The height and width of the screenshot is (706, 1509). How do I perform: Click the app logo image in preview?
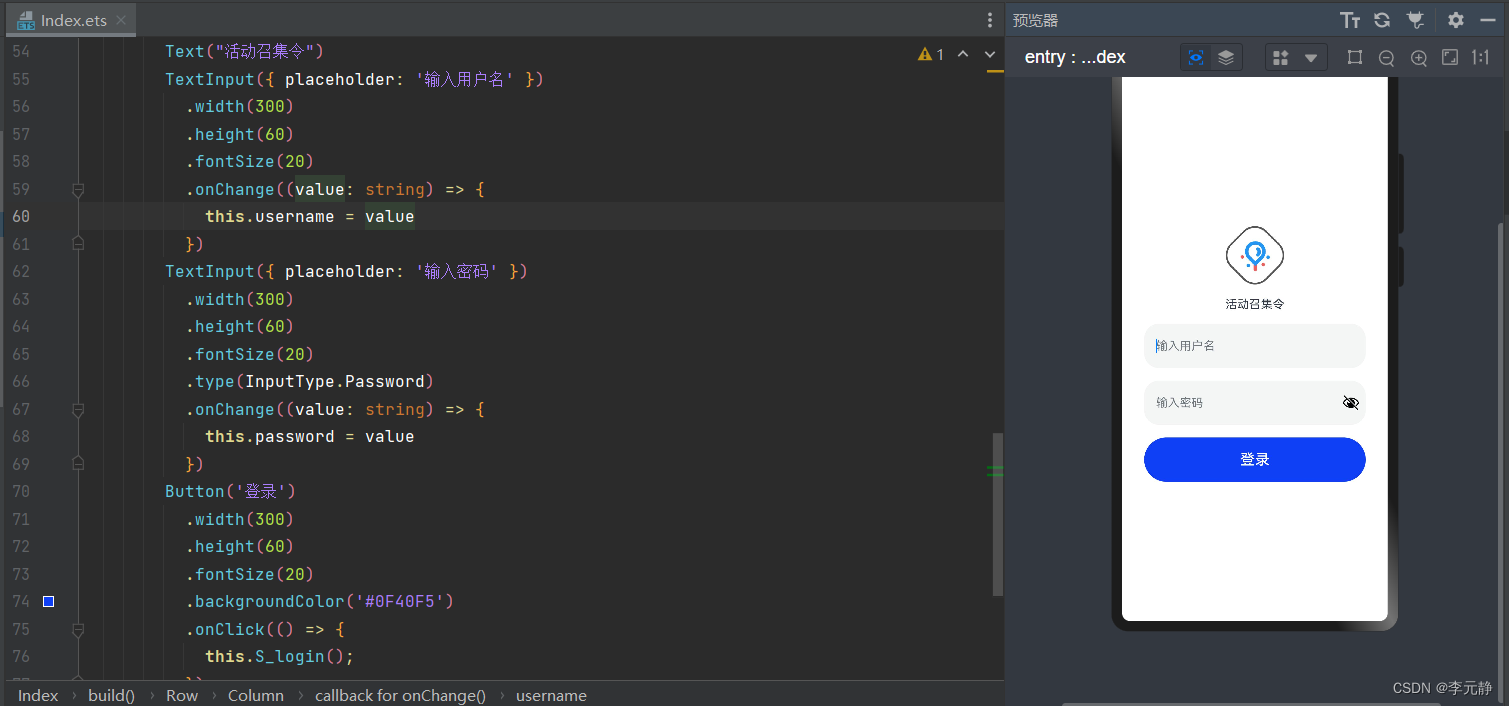click(1255, 256)
